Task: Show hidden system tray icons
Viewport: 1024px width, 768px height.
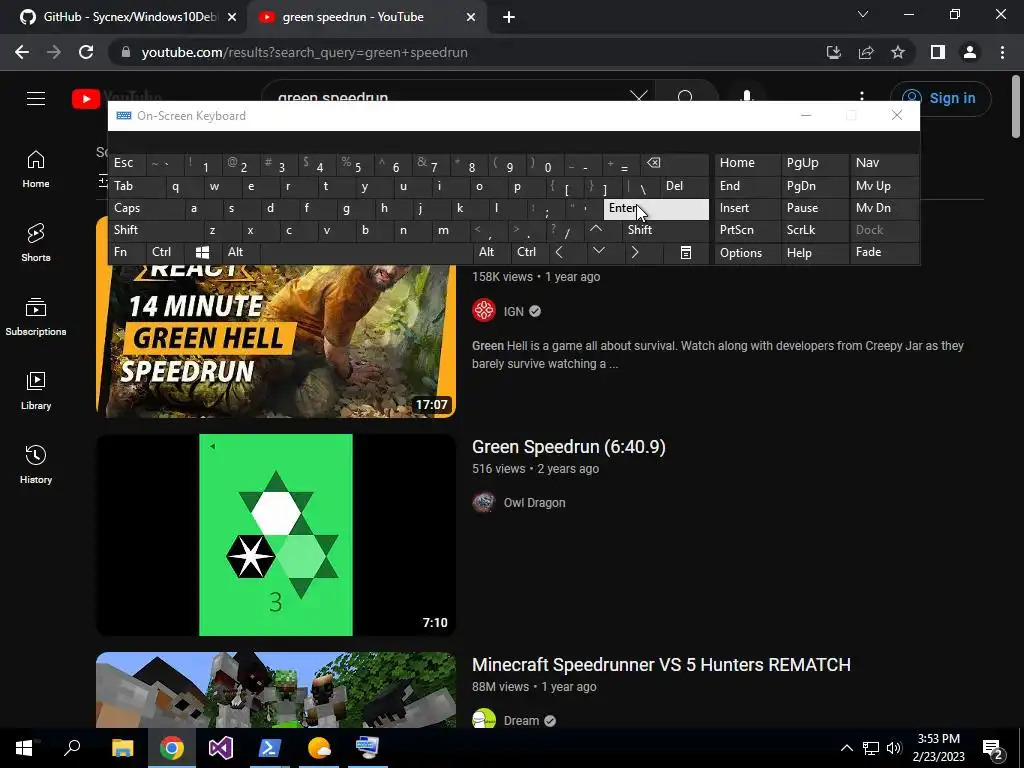Action: pos(846,748)
